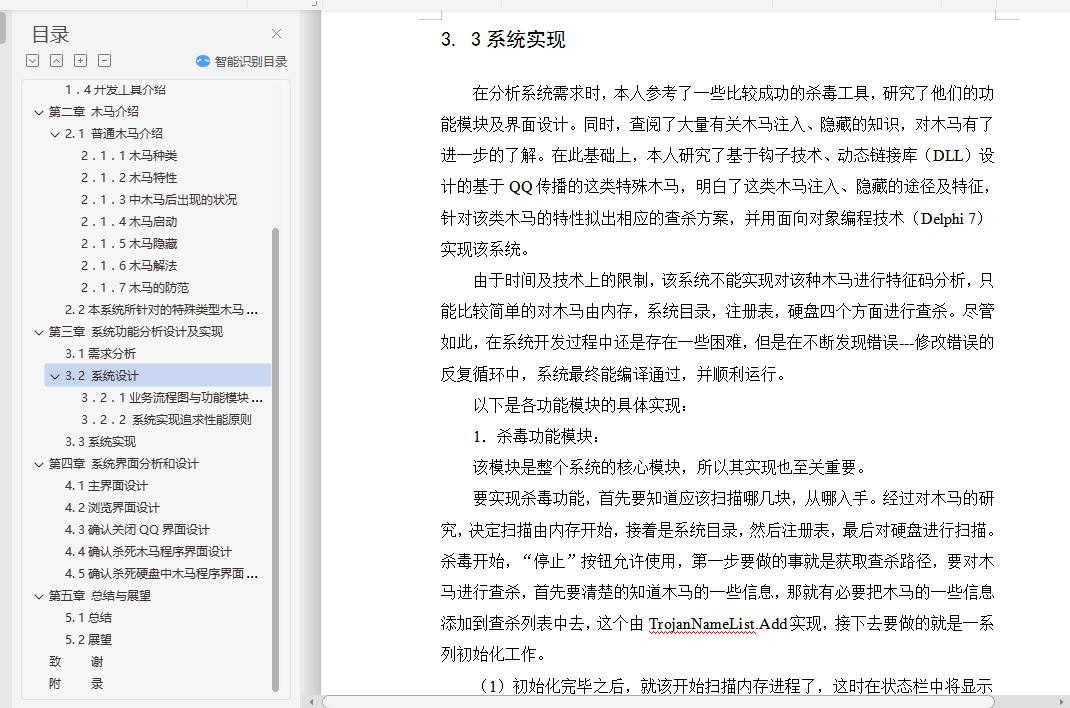Screen dimensions: 1070x708
Task: Go to 致 谢 section
Action: pyautogui.click(x=76, y=662)
